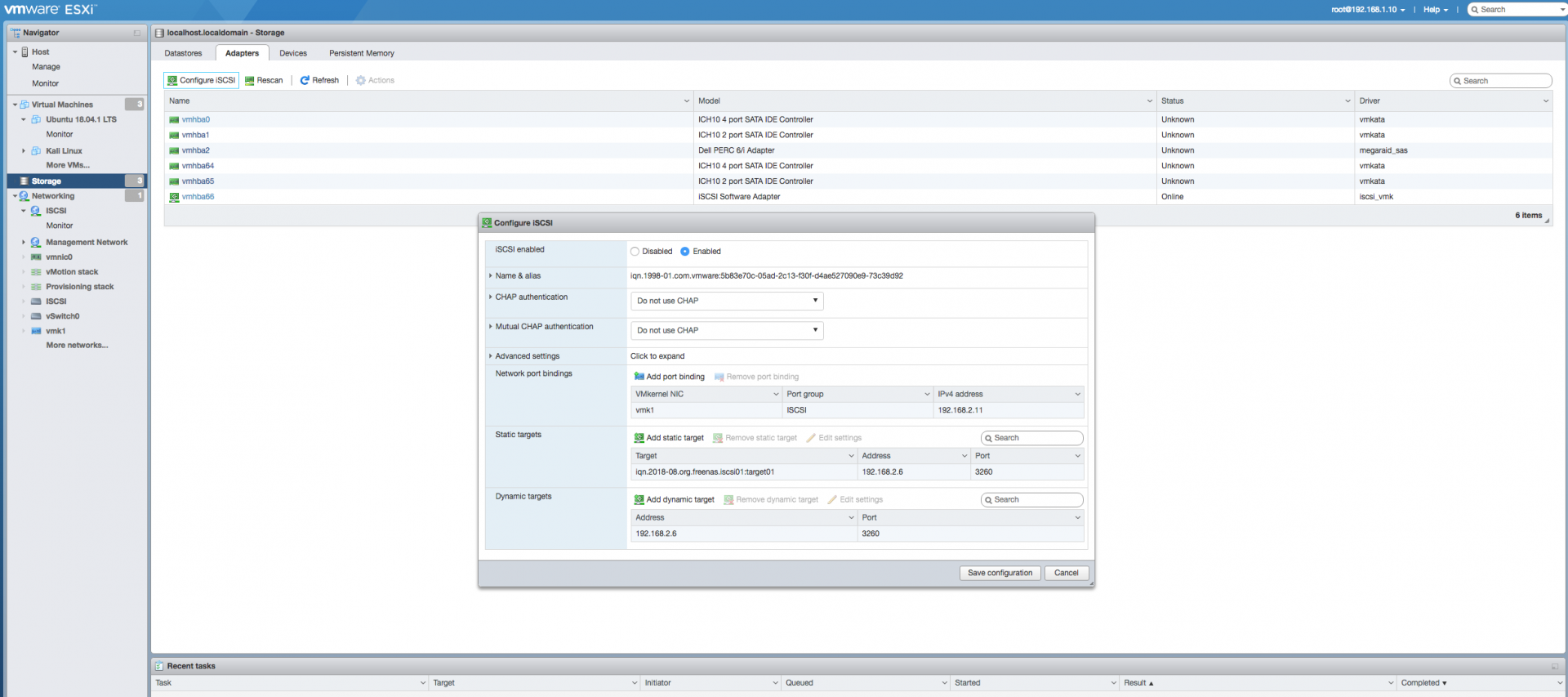Sort adapters by the Model column header
This screenshot has width=1568, height=697.
(924, 101)
